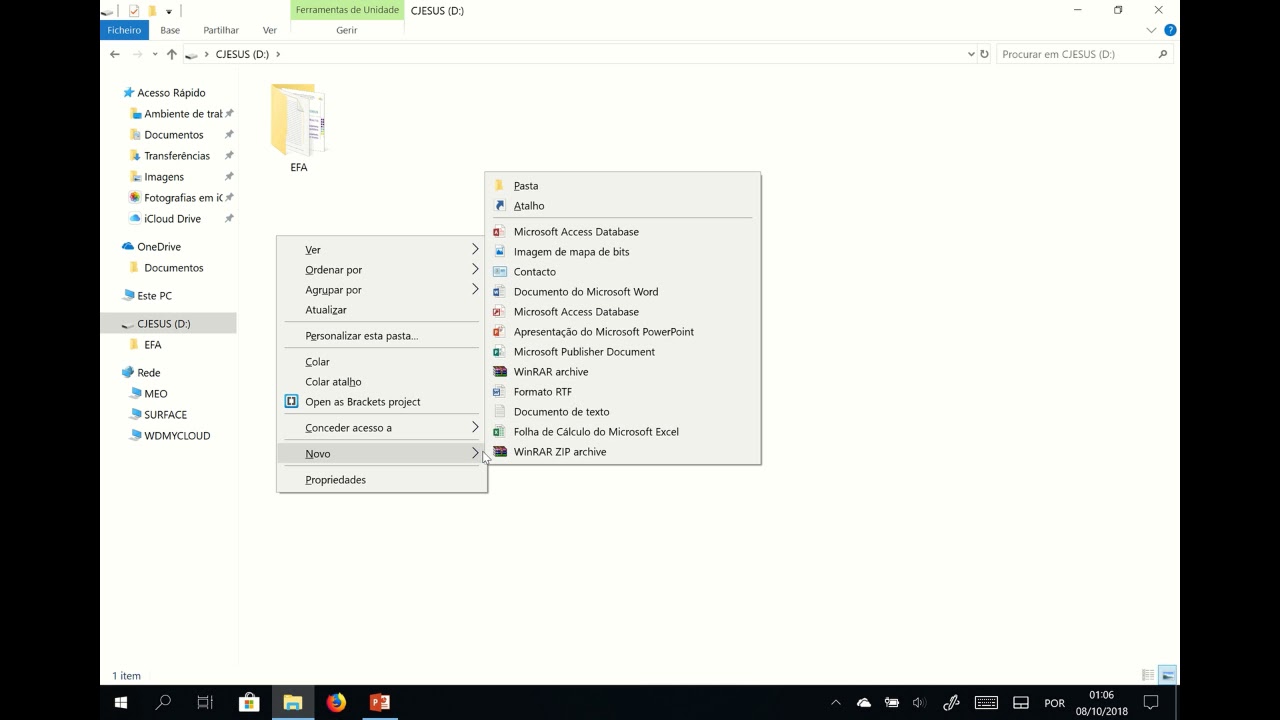Open Microsoft Store from the taskbar
The width and height of the screenshot is (1280, 720).
[x=249, y=703]
